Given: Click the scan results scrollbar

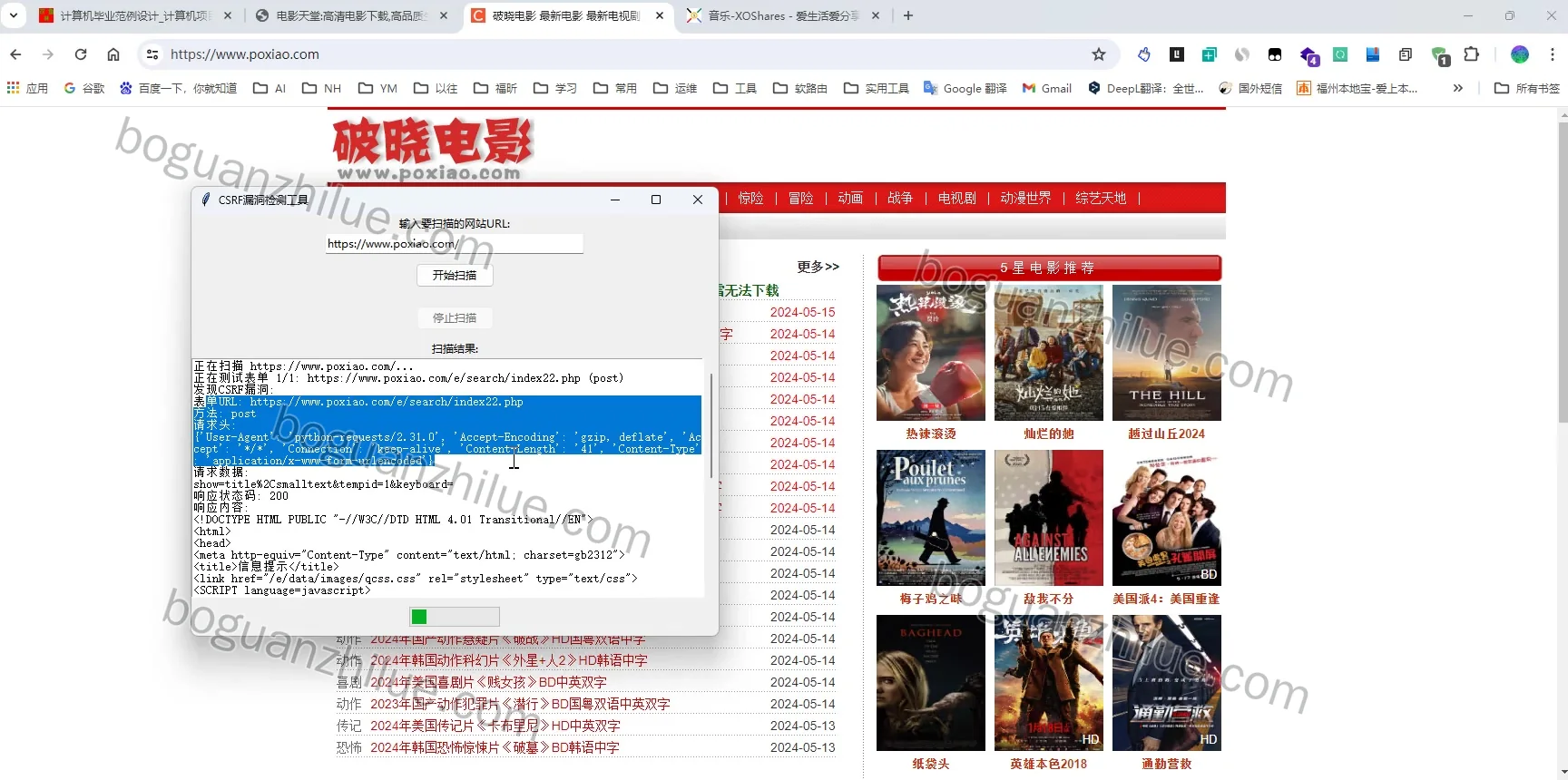Looking at the screenshot, I should (710, 426).
